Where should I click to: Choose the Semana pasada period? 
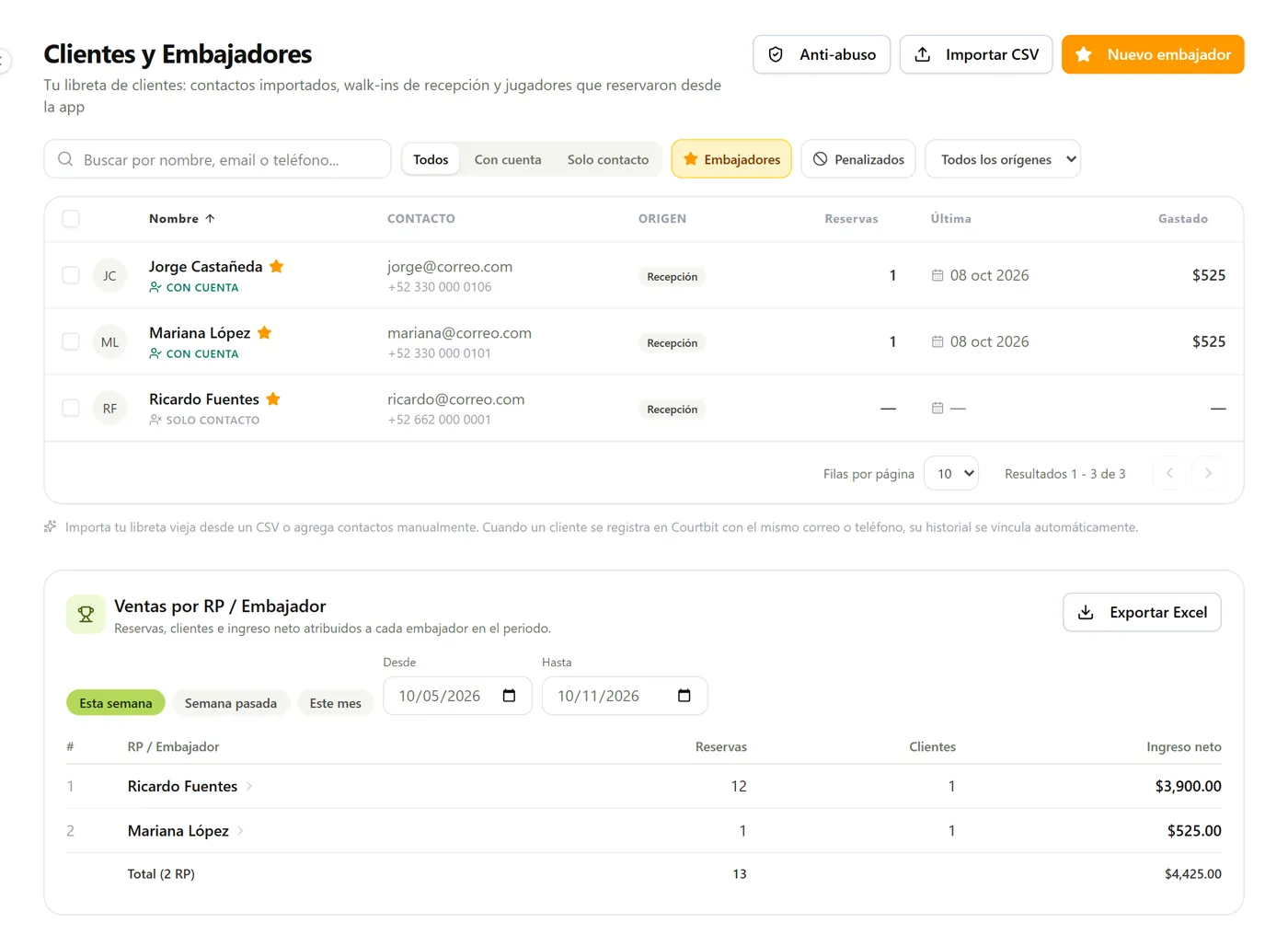[231, 703]
